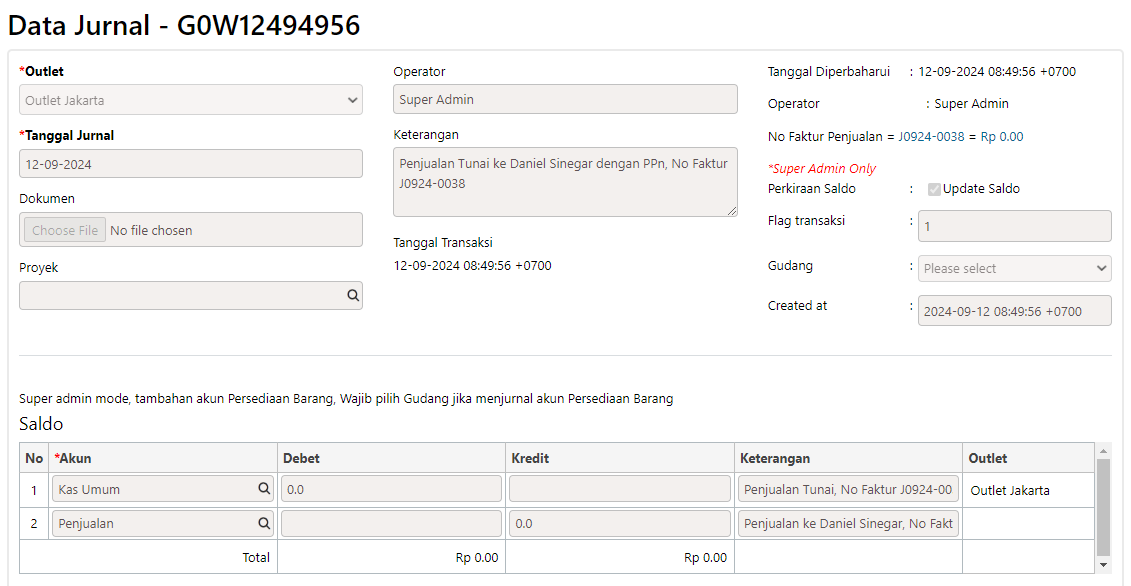Viewport: 1131px width, 586px height.
Task: Click the Choose File button
Action: tap(65, 230)
